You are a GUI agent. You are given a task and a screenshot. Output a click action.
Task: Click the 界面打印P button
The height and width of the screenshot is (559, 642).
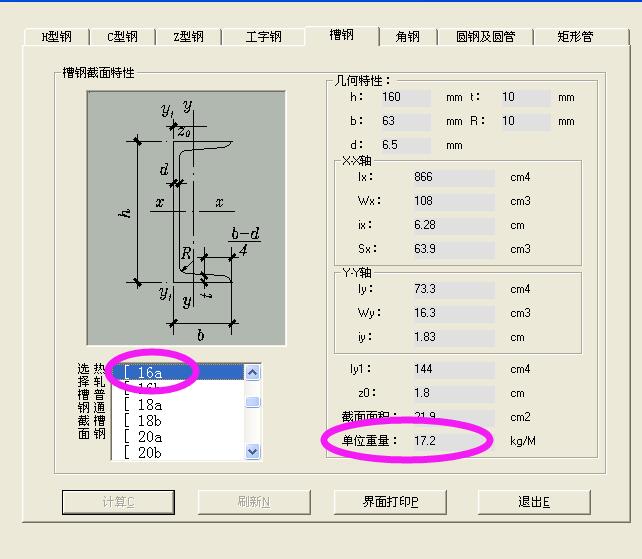coord(390,502)
